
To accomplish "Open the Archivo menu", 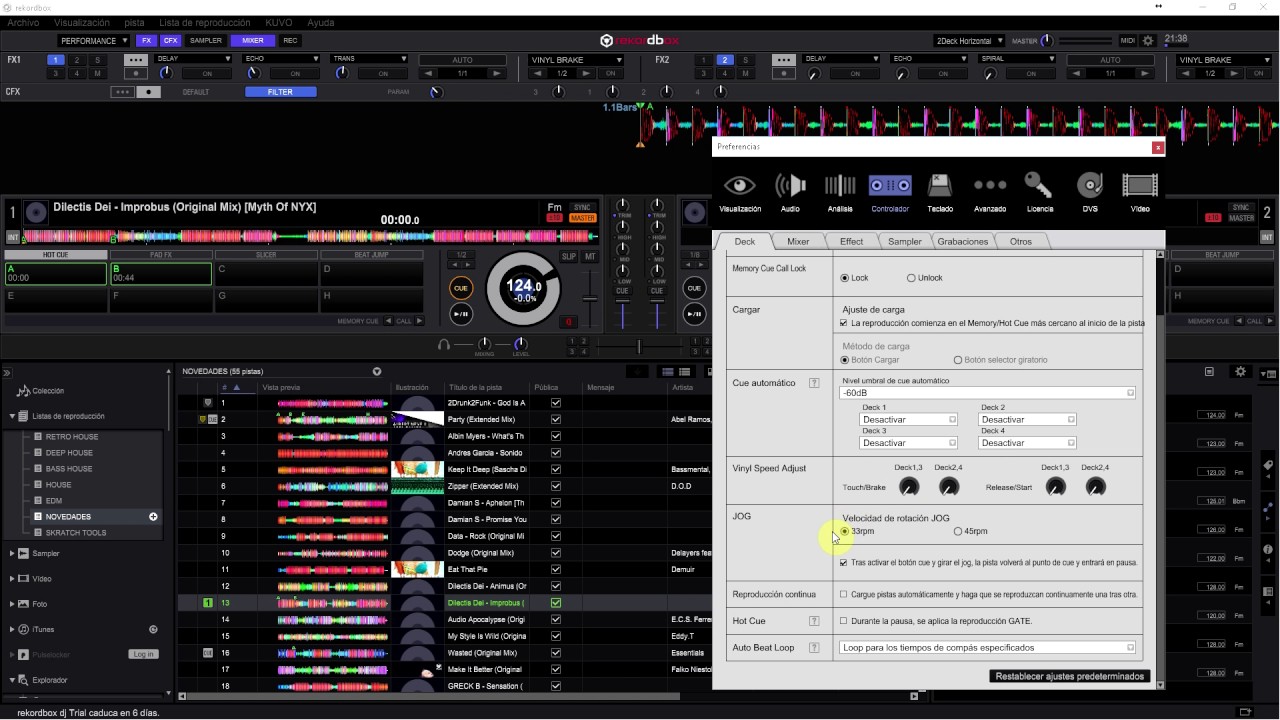I will click(23, 22).
